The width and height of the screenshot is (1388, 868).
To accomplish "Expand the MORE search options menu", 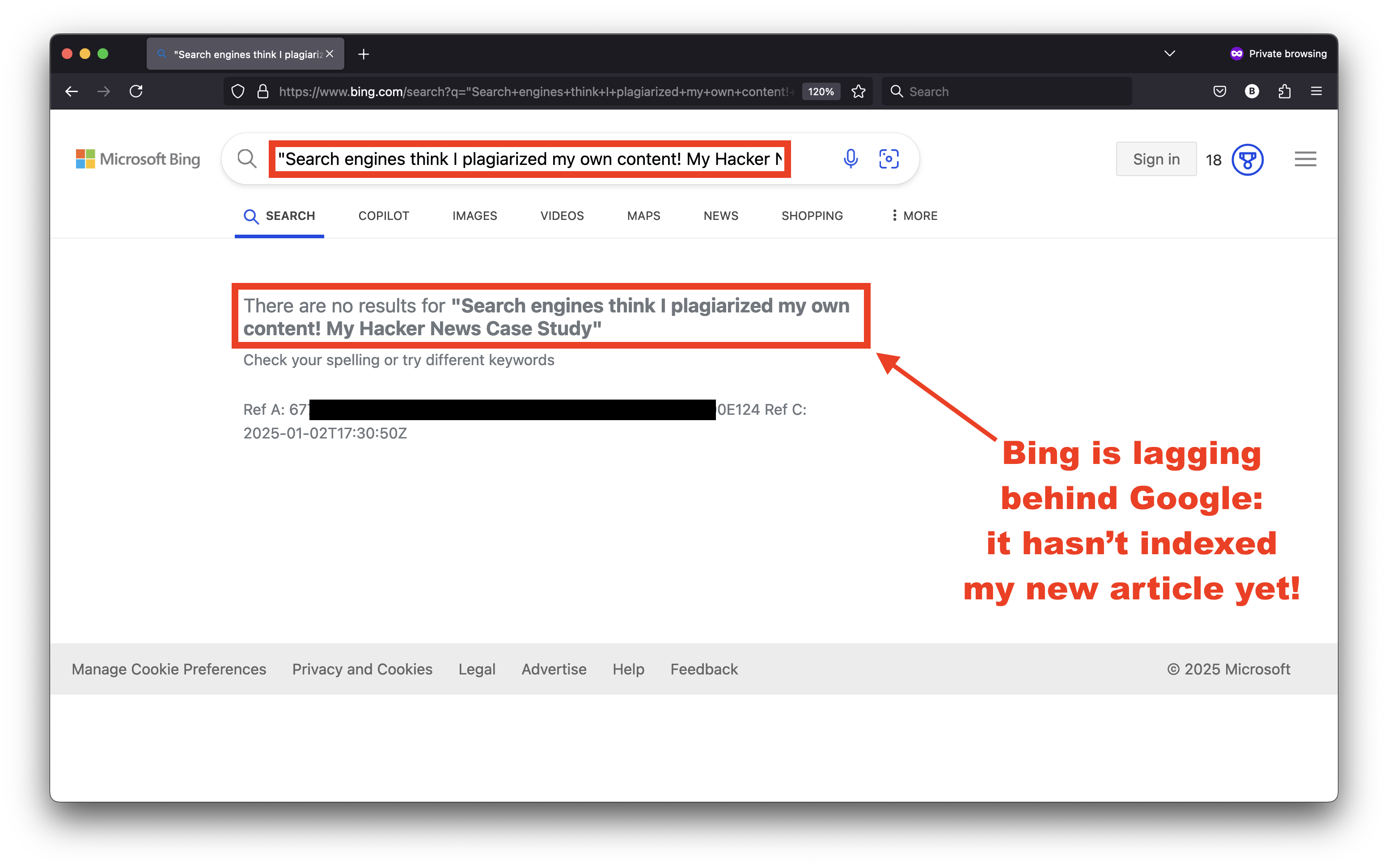I will coord(914,216).
